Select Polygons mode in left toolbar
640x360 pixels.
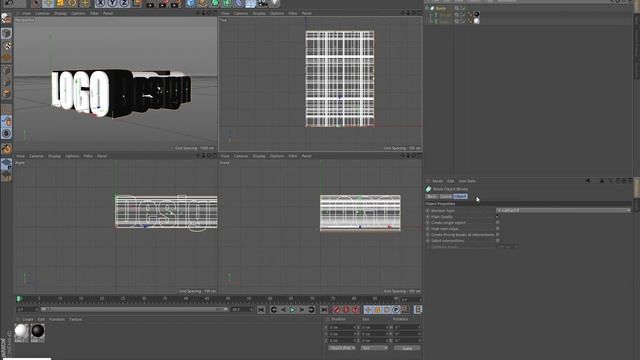6,94
